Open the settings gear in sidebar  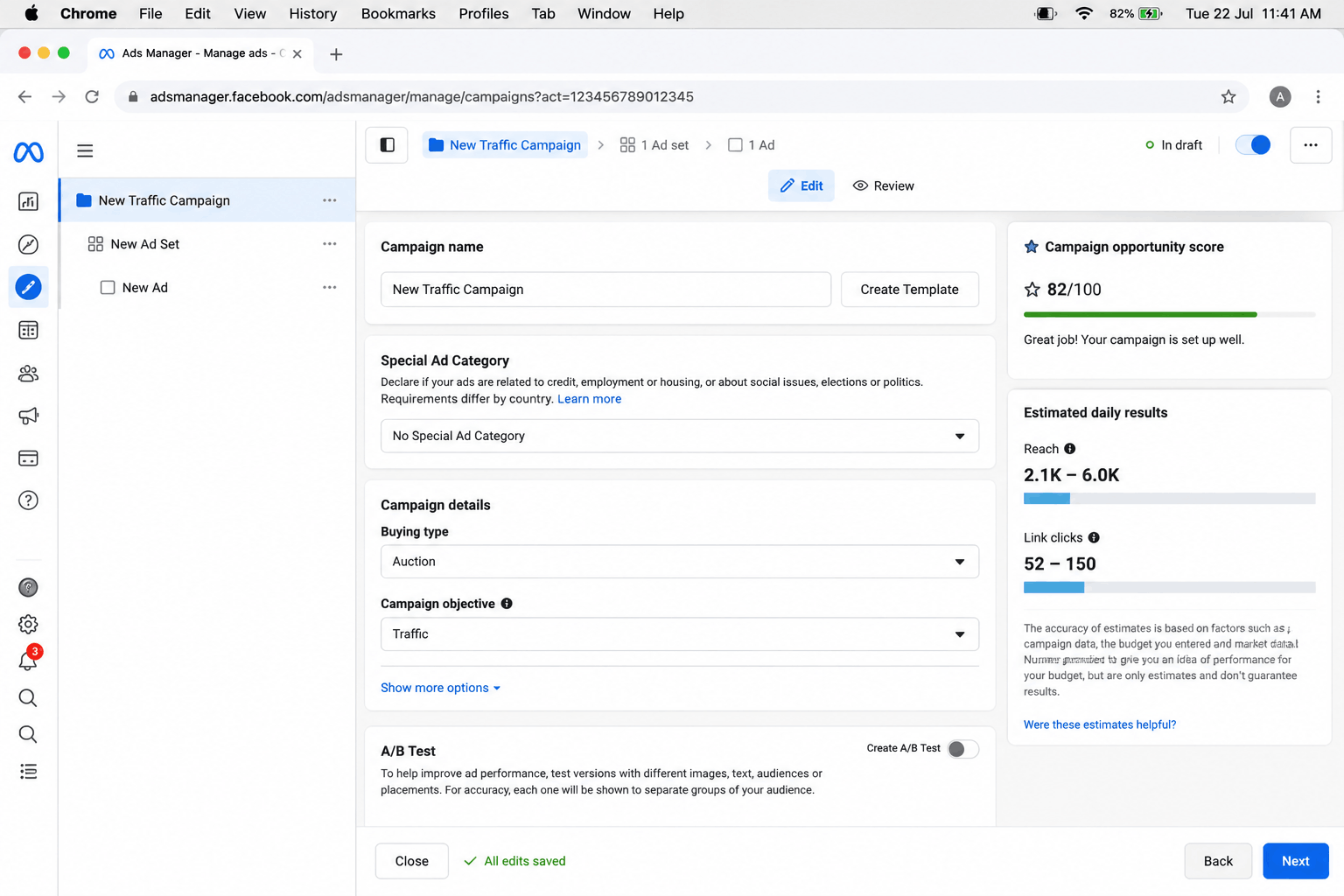(28, 624)
